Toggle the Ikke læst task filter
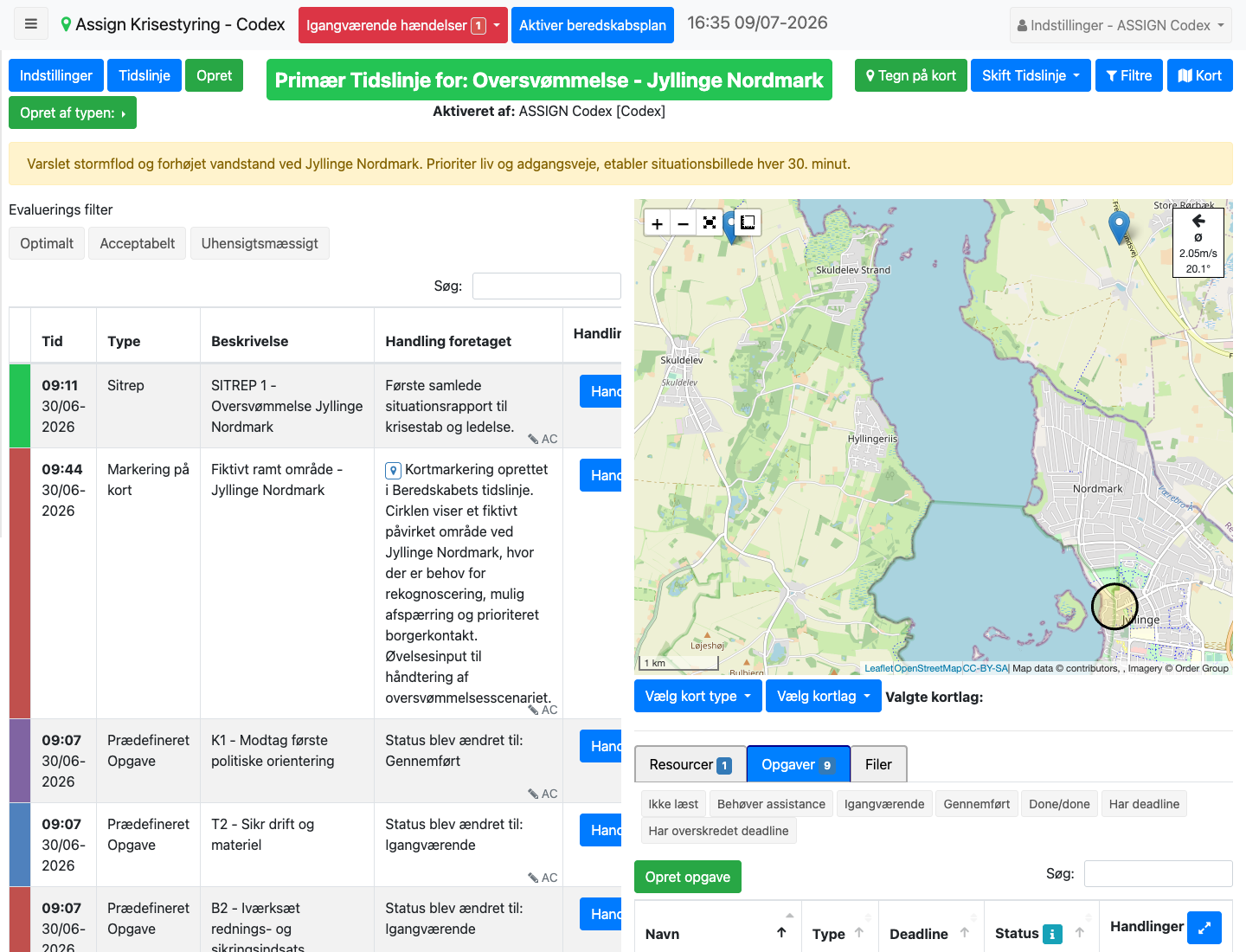 (x=673, y=804)
